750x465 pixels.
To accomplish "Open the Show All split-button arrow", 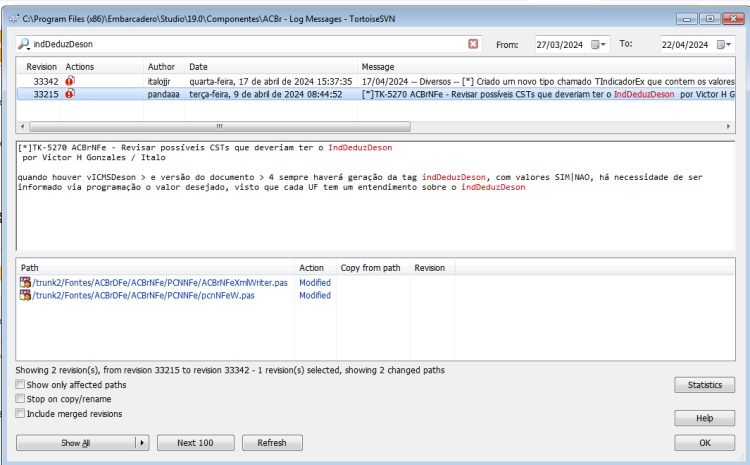I will (142, 443).
